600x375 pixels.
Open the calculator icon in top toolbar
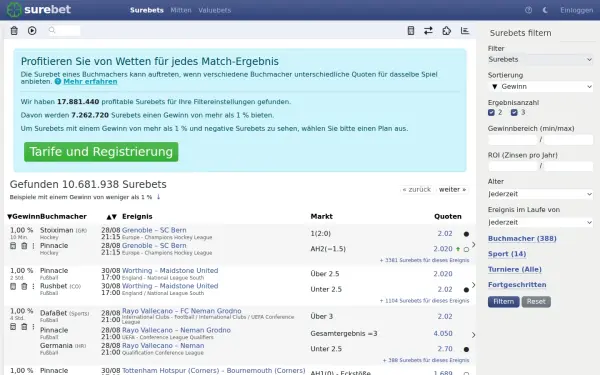[411, 31]
